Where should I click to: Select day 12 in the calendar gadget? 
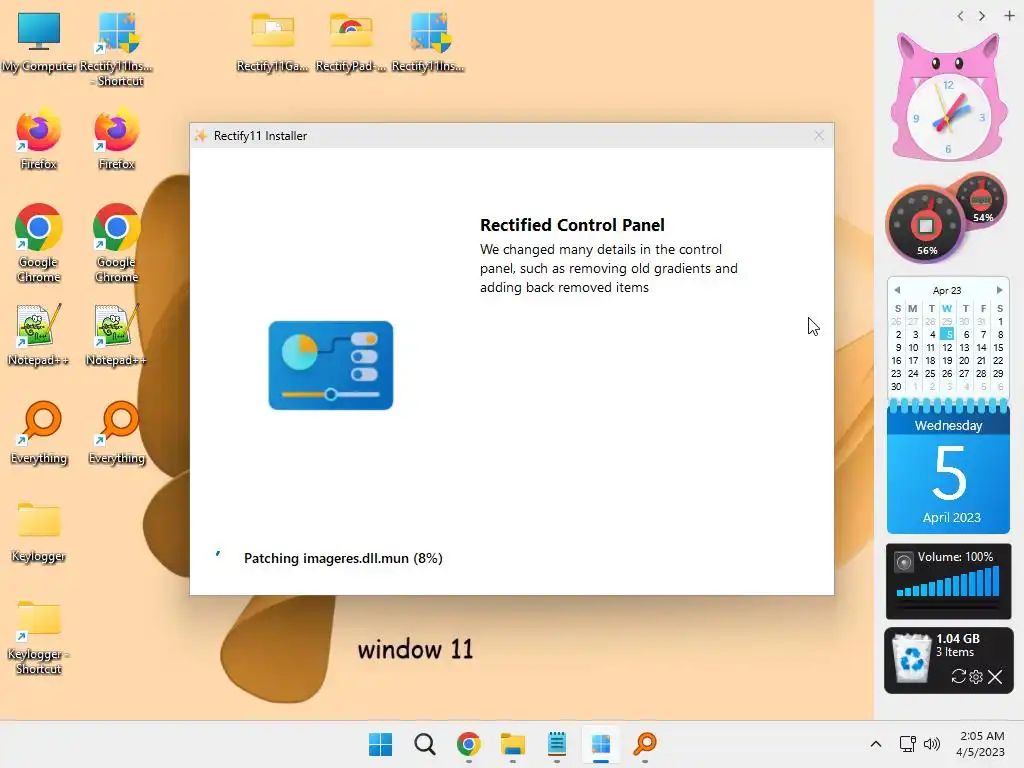click(x=947, y=347)
